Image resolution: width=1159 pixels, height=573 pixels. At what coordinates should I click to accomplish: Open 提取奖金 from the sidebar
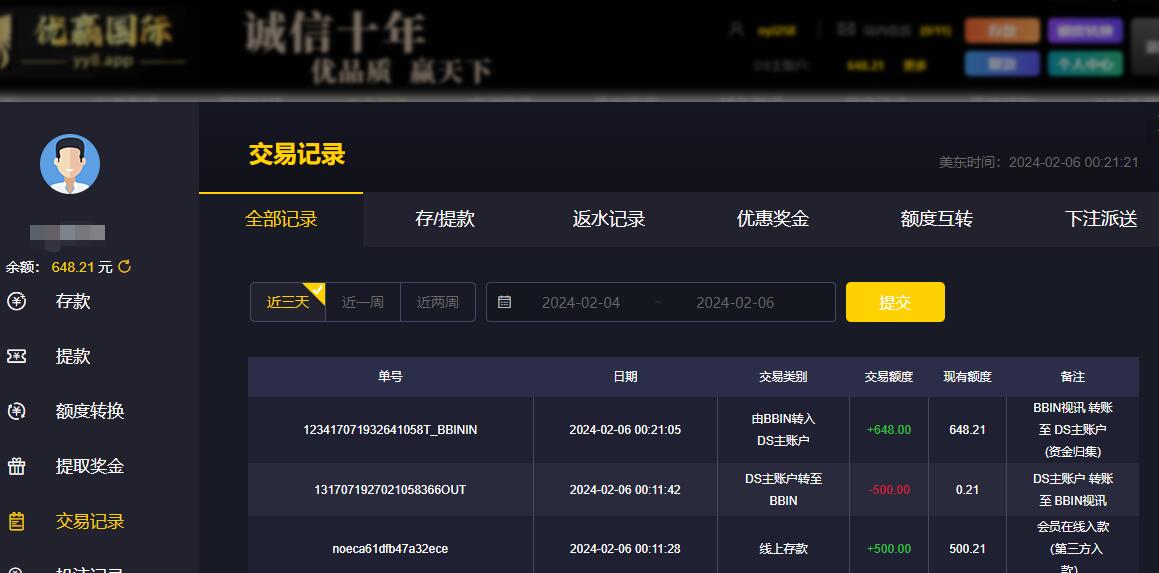(89, 467)
